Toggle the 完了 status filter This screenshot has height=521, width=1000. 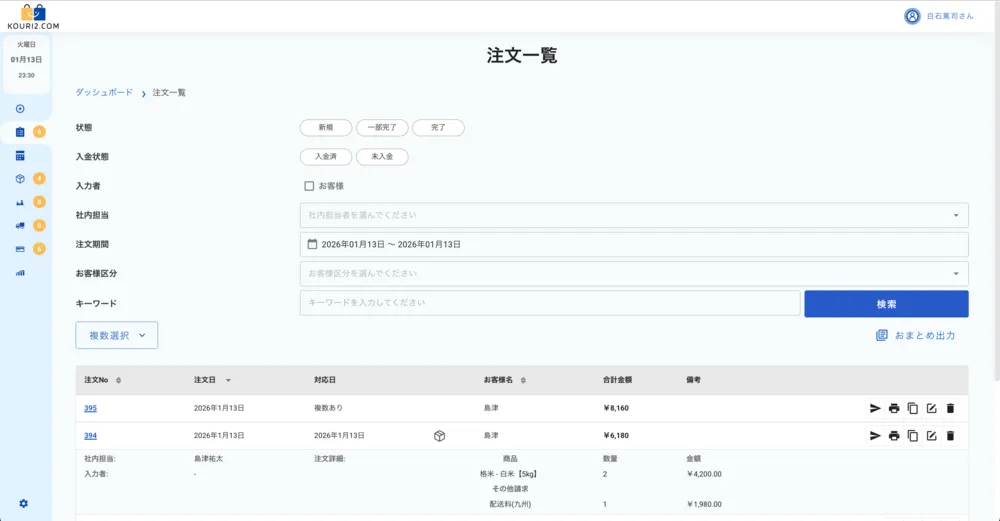[x=438, y=128]
